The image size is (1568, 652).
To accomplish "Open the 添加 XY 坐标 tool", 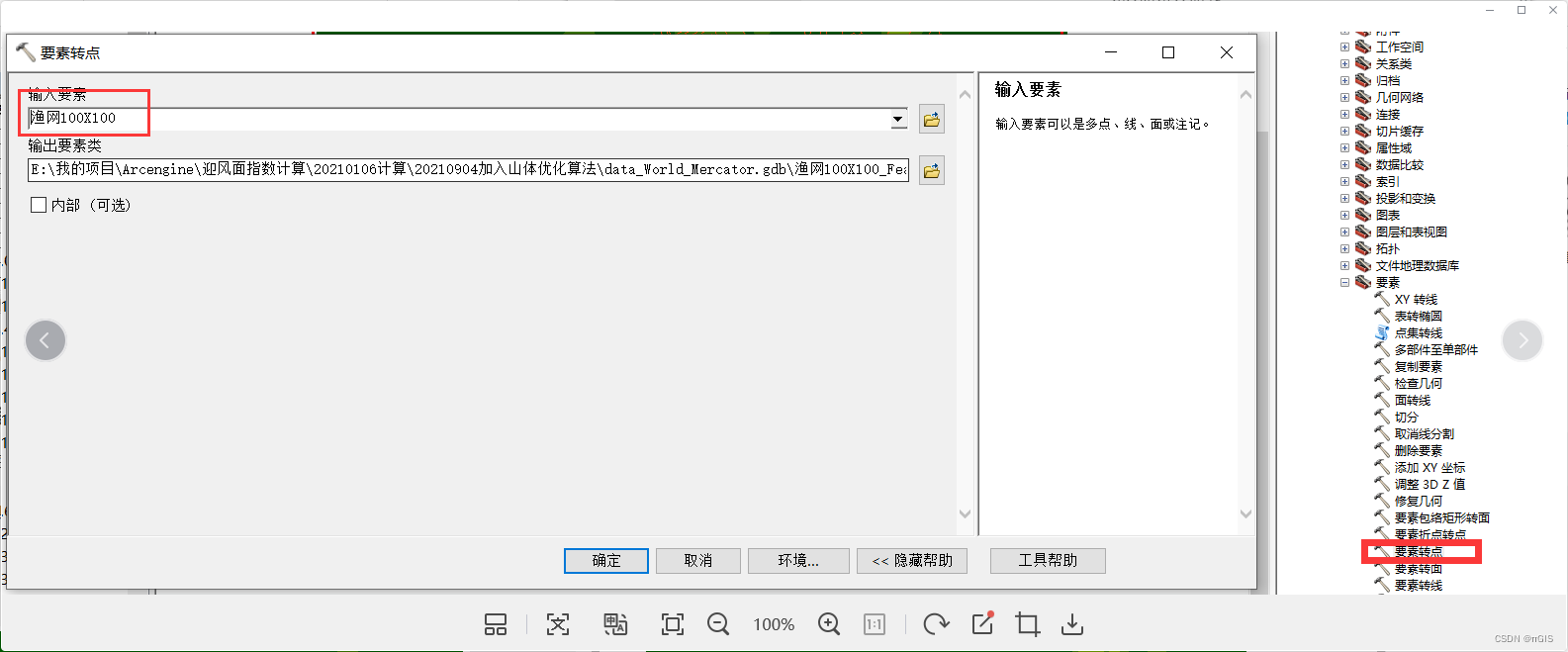I will 1430,468.
